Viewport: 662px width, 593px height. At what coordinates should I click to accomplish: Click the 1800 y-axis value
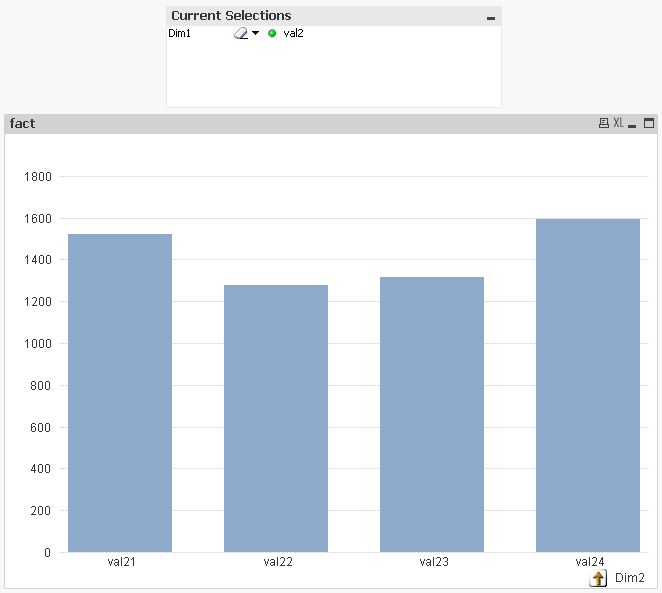tap(38, 176)
